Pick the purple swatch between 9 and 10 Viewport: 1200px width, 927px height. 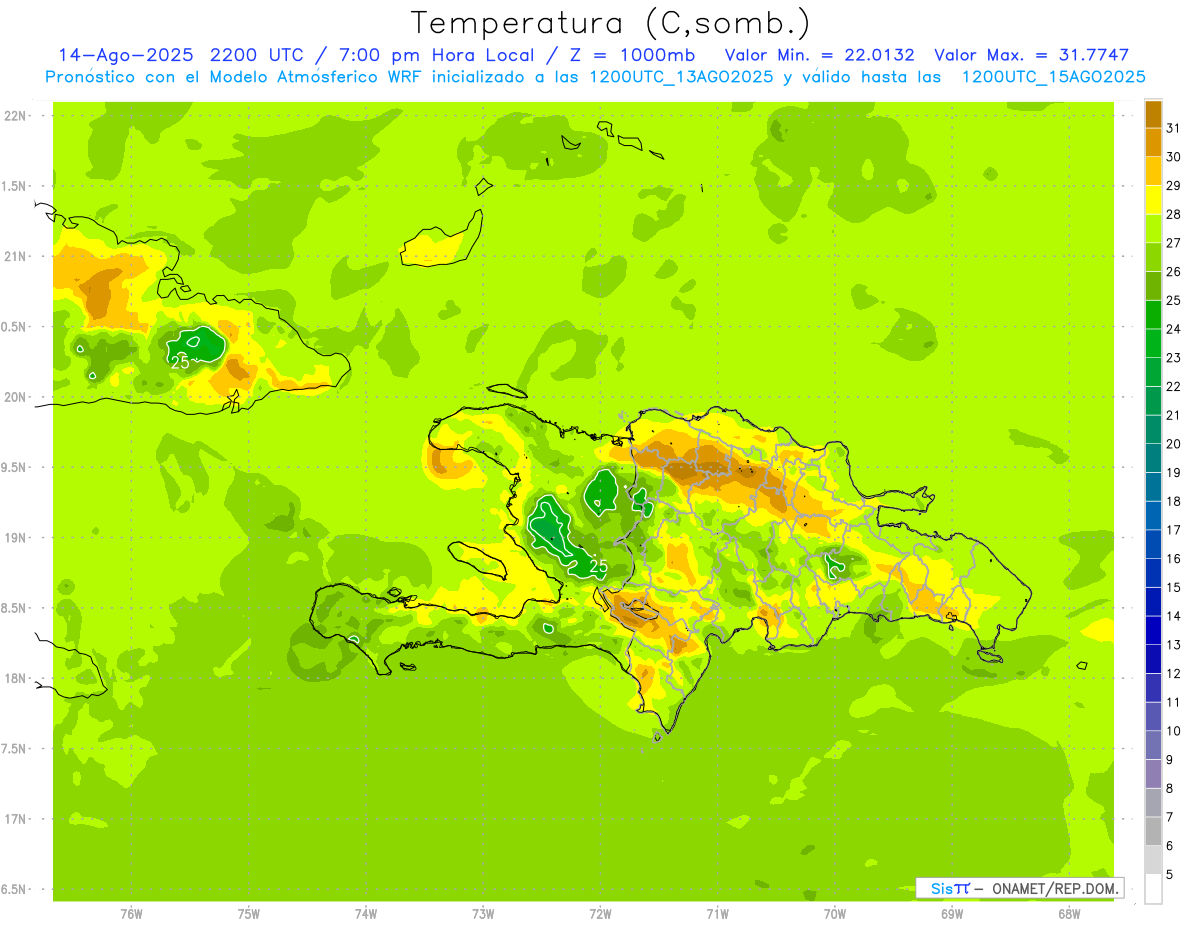pos(1154,745)
